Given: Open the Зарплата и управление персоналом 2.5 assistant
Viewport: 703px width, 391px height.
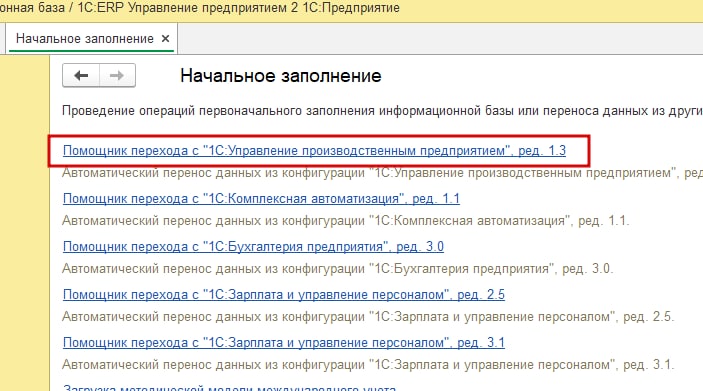Looking at the screenshot, I should [284, 294].
